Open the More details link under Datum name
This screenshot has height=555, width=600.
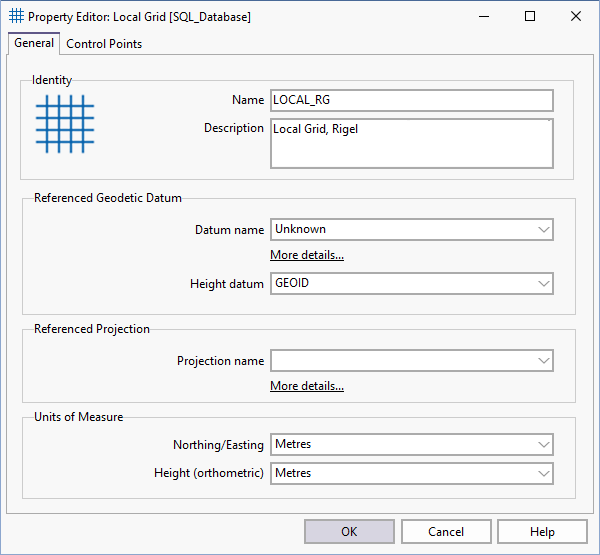[307, 255]
